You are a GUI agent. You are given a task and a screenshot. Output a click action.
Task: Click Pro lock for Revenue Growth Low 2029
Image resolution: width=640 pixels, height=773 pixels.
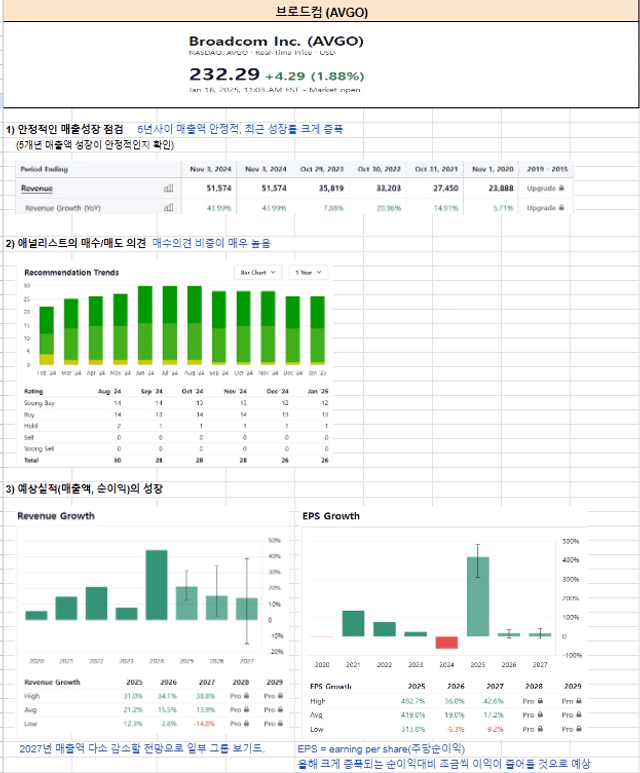273,723
